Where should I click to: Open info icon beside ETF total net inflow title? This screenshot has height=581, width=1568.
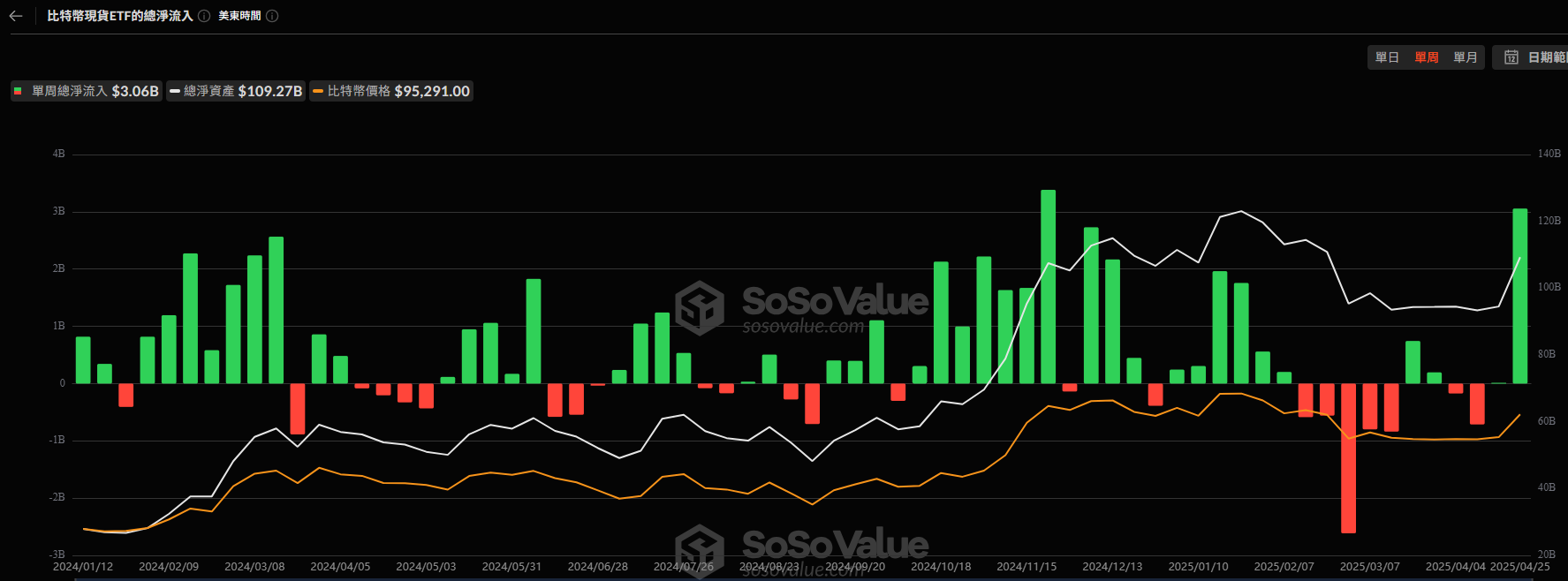204,16
